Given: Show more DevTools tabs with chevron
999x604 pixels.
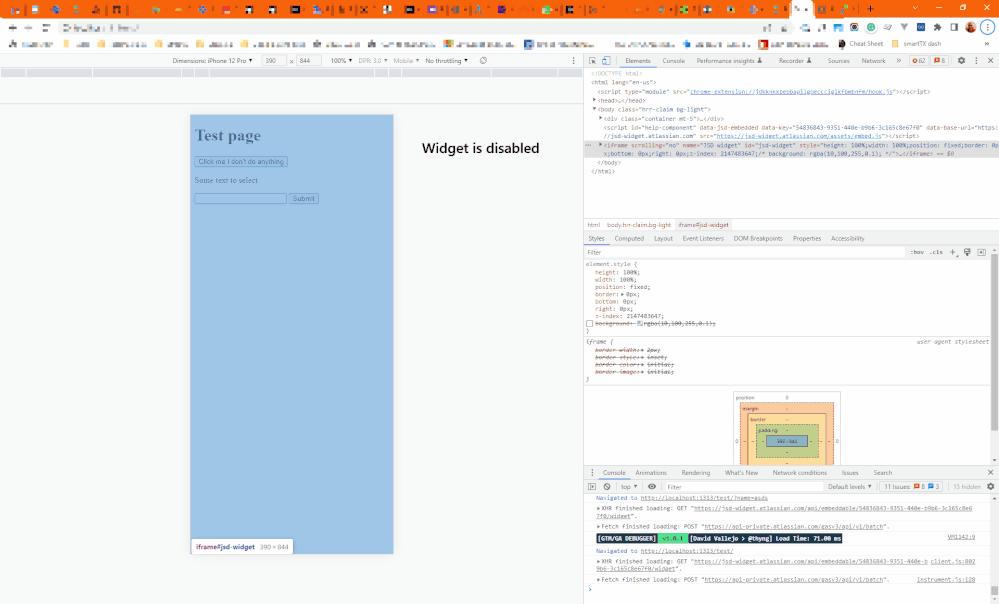Looking at the screenshot, I should tap(898, 61).
